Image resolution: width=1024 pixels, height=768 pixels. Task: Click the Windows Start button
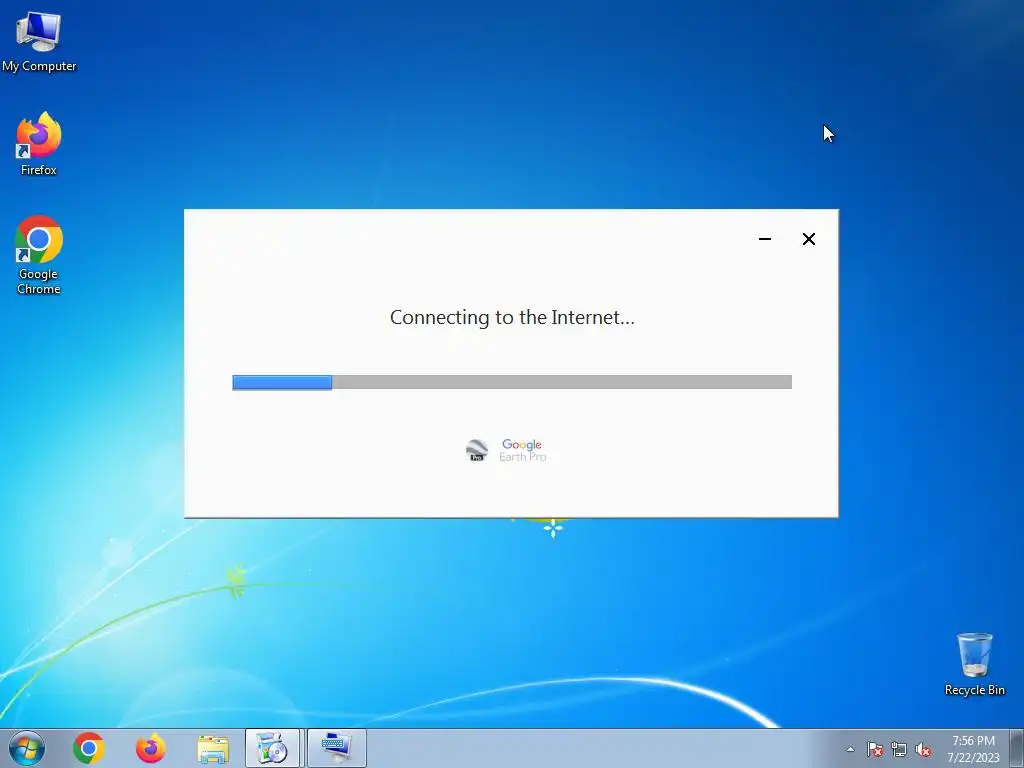pyautogui.click(x=27, y=748)
